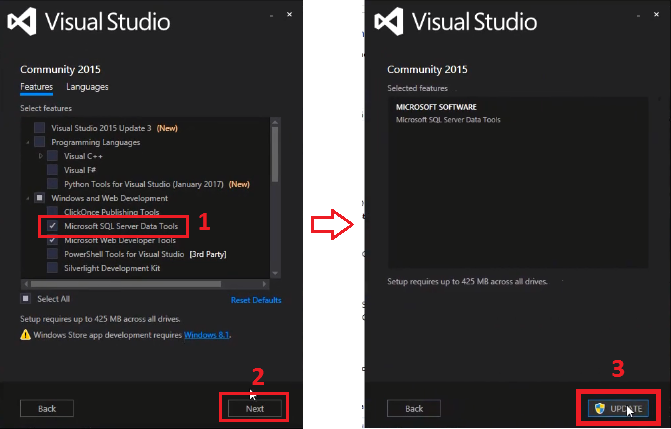This screenshot has height=429, width=671.
Task: Click the Reset Defaults link
Action: coord(256,300)
